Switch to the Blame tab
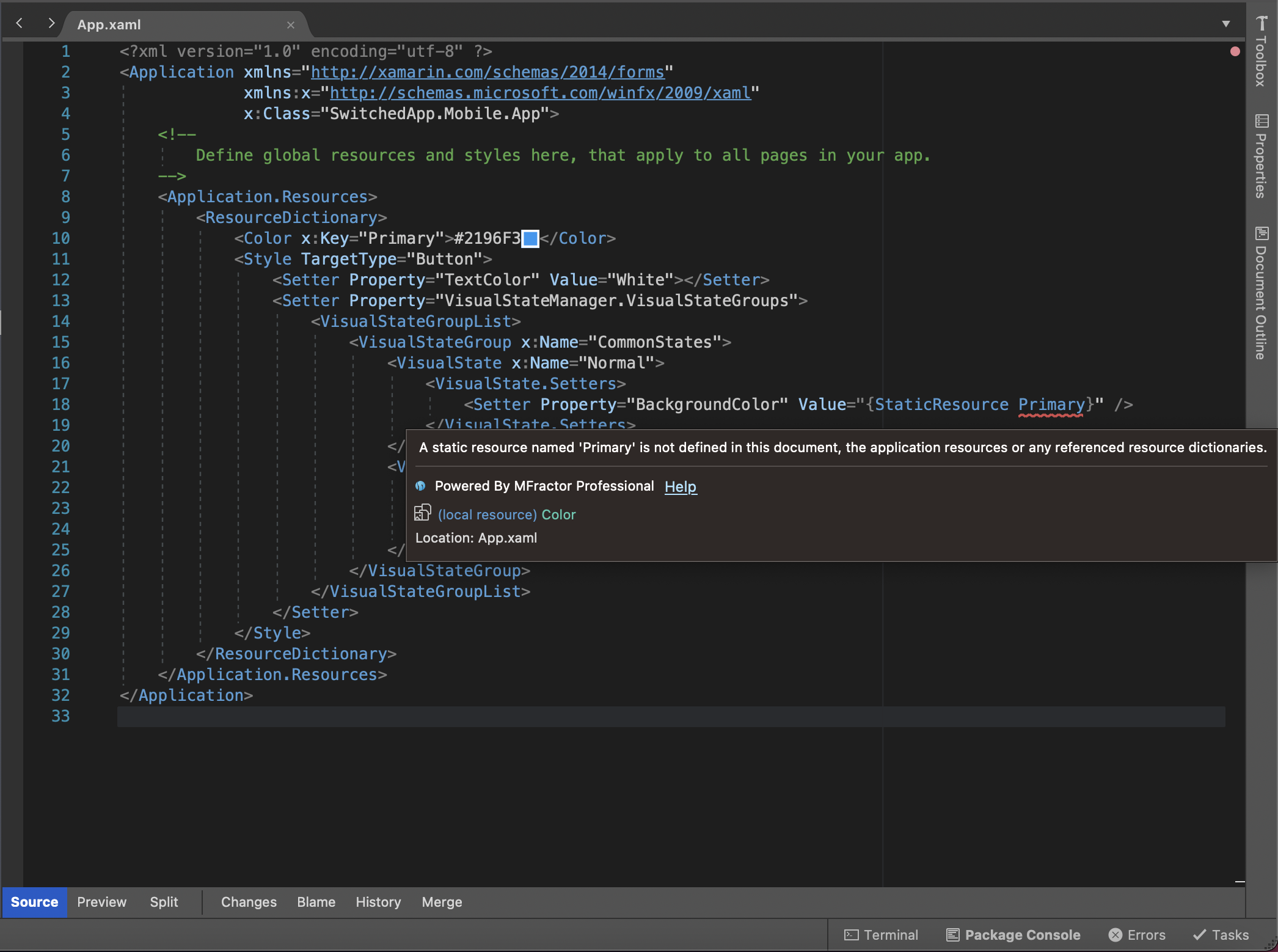The width and height of the screenshot is (1278, 952). (315, 902)
